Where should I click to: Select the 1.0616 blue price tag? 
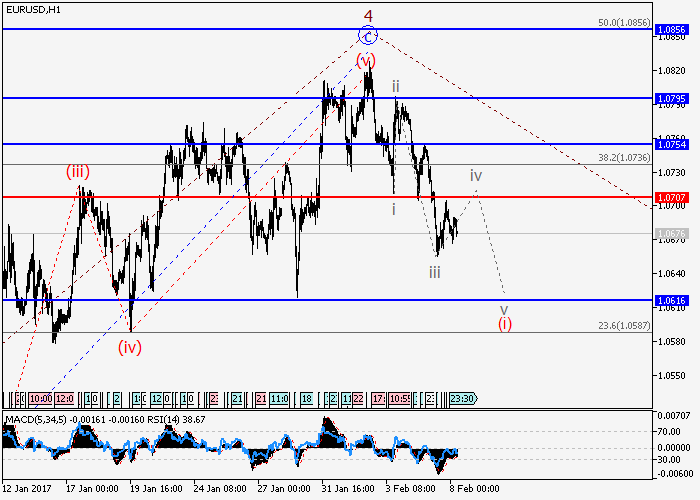[672, 300]
